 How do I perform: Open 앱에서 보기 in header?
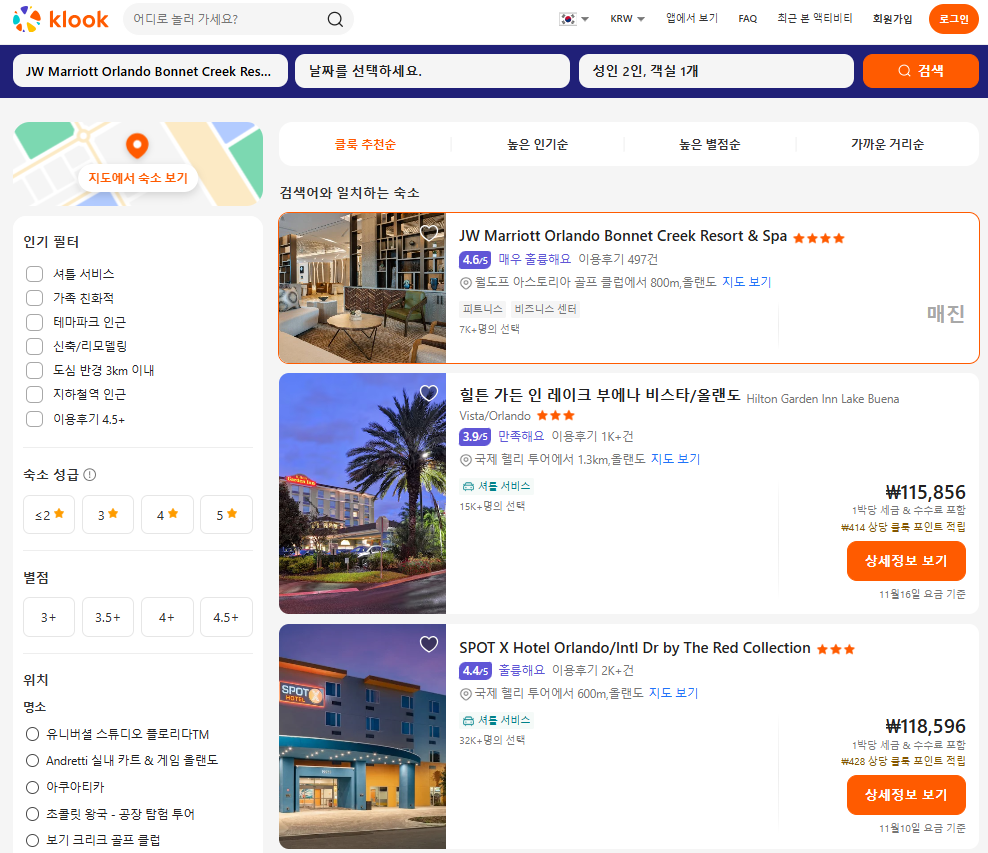pyautogui.click(x=692, y=18)
